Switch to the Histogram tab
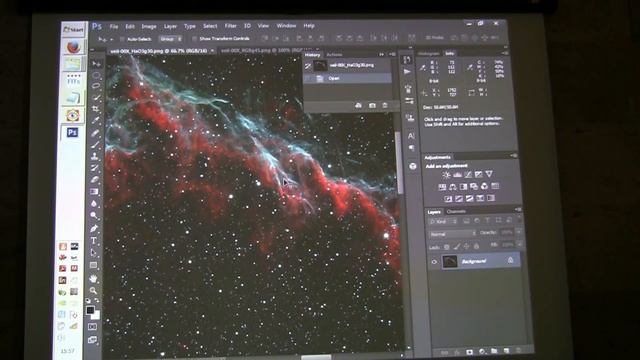The image size is (640, 360). click(x=429, y=53)
